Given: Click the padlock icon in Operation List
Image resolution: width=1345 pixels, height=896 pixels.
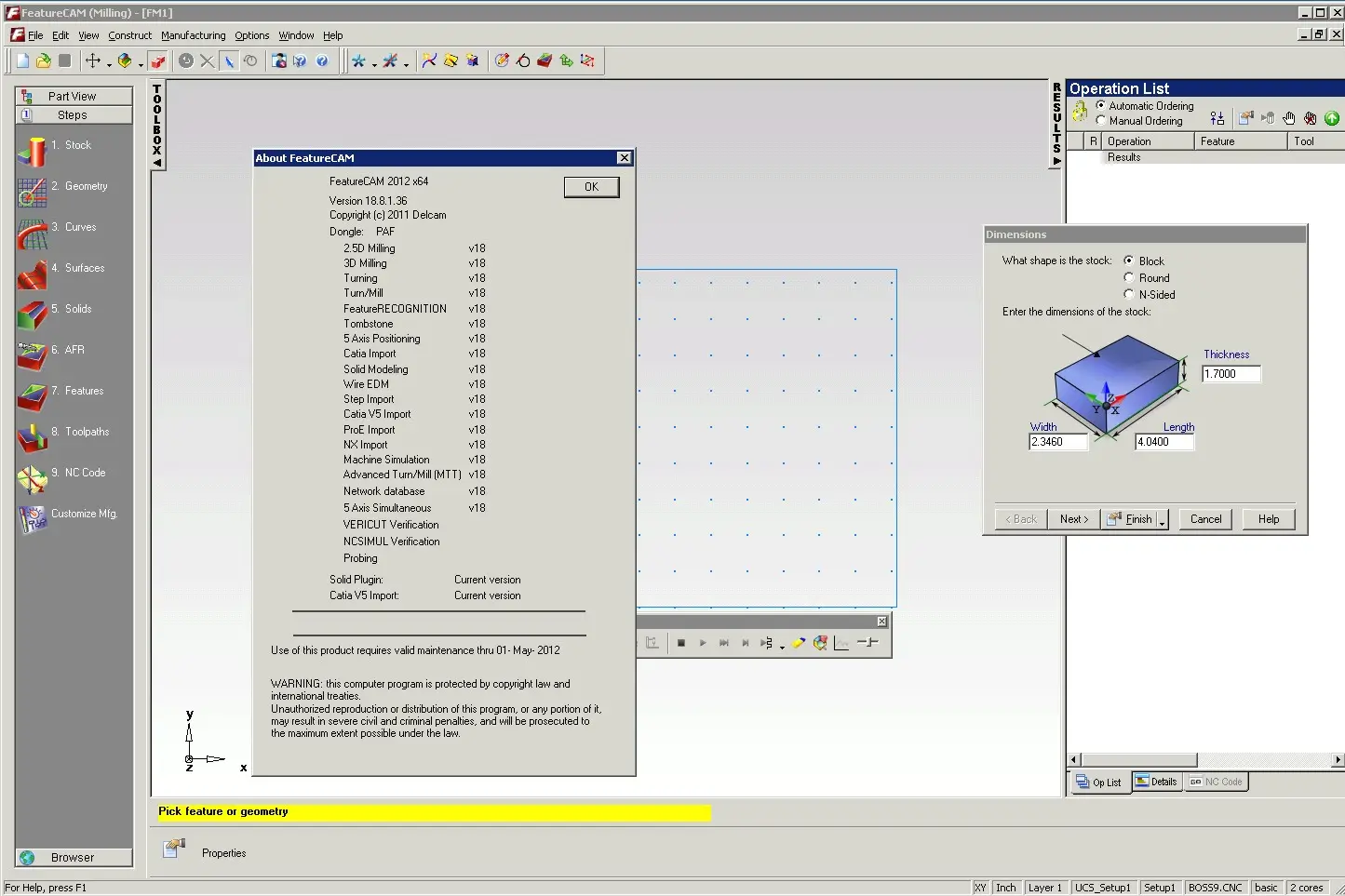Looking at the screenshot, I should (1080, 113).
